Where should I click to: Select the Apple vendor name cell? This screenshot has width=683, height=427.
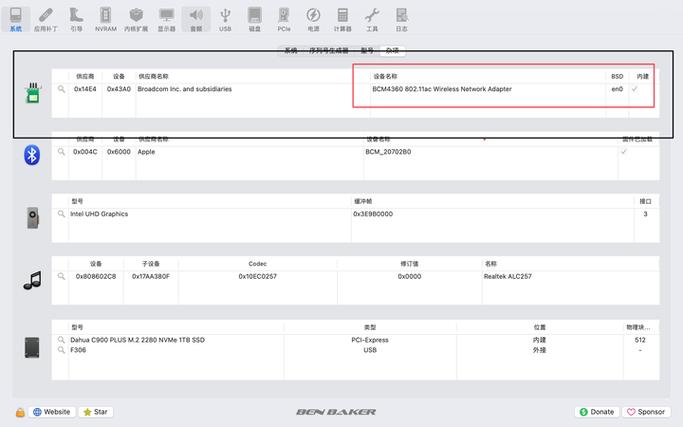(146, 152)
